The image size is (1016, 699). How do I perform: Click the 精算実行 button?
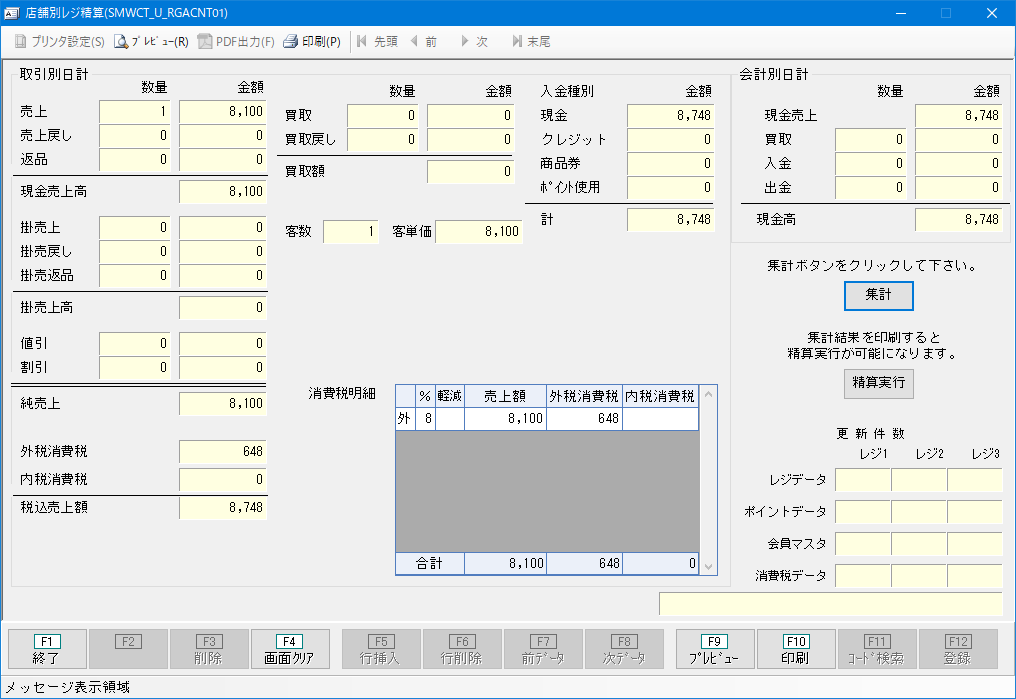click(878, 383)
